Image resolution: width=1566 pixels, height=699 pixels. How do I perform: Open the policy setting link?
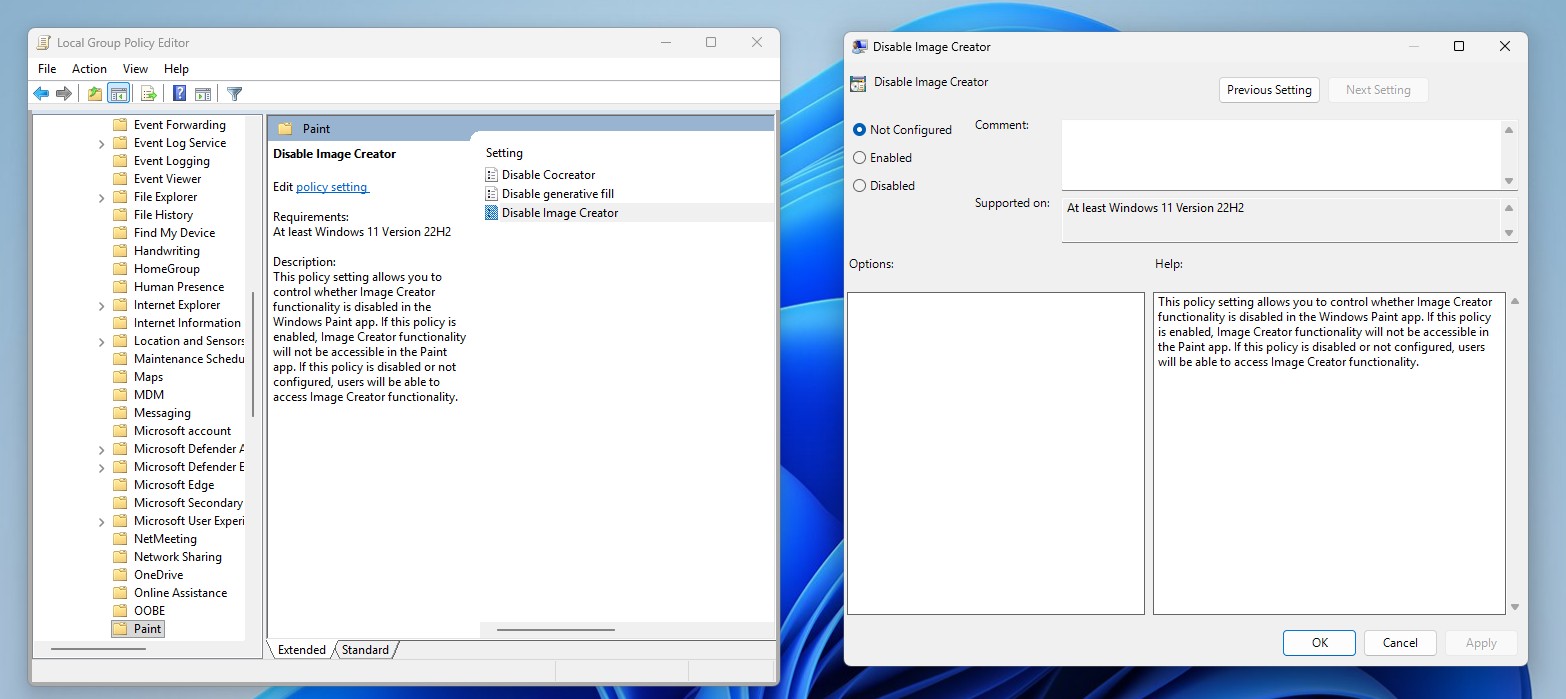[332, 186]
